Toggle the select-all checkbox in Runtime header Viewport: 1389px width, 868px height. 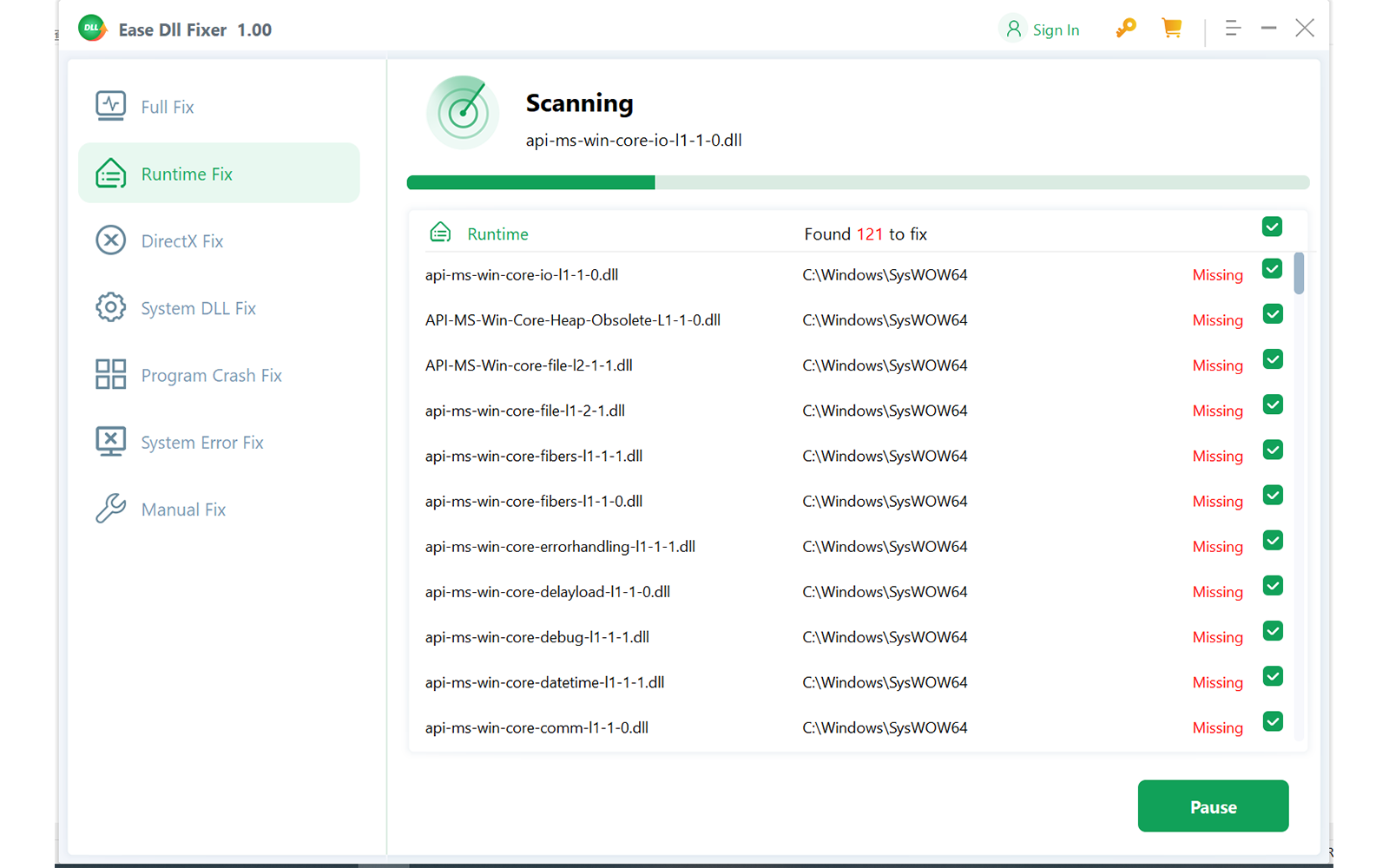click(1272, 227)
